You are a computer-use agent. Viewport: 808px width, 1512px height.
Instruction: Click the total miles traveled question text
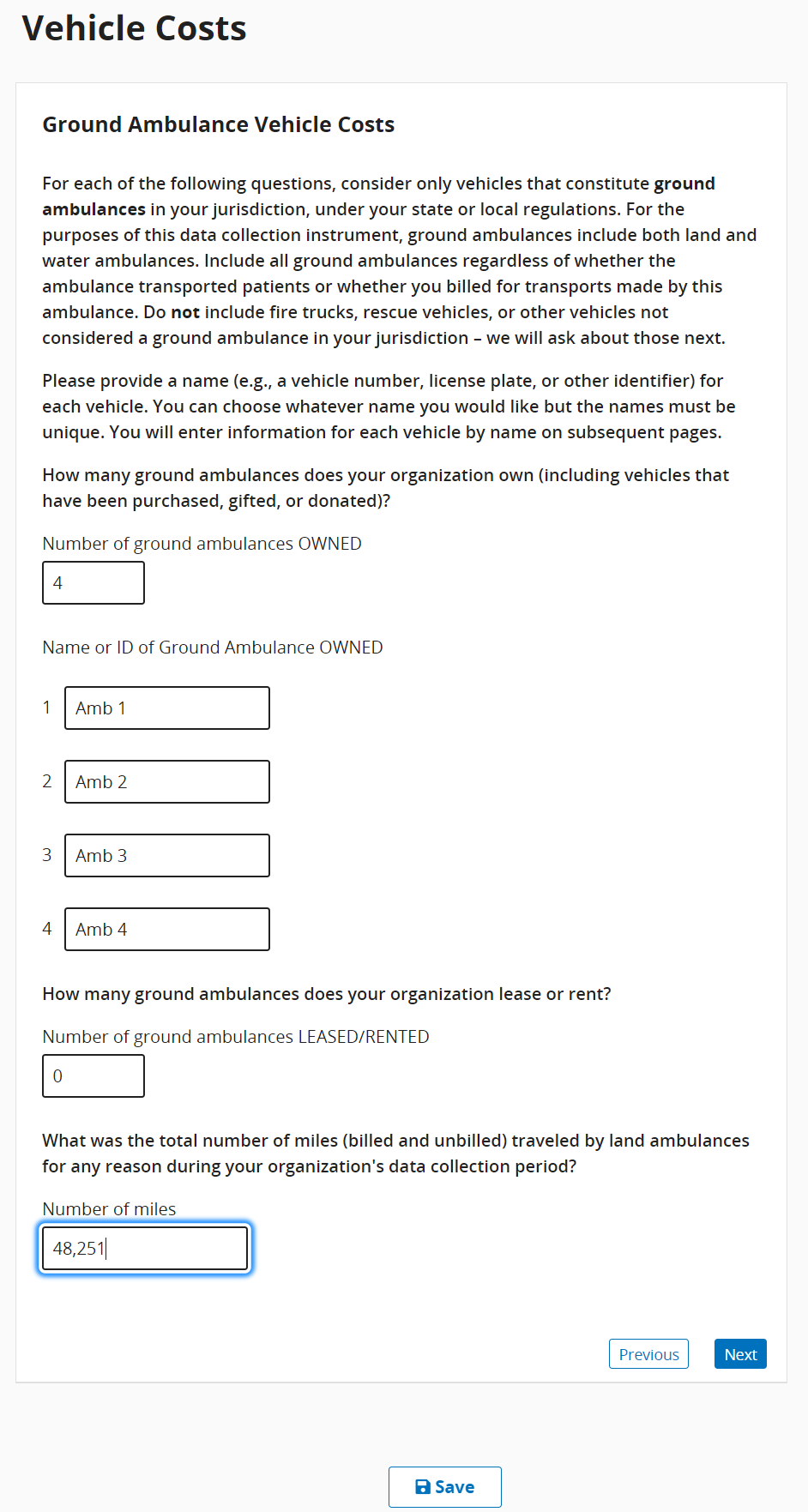coord(395,1154)
